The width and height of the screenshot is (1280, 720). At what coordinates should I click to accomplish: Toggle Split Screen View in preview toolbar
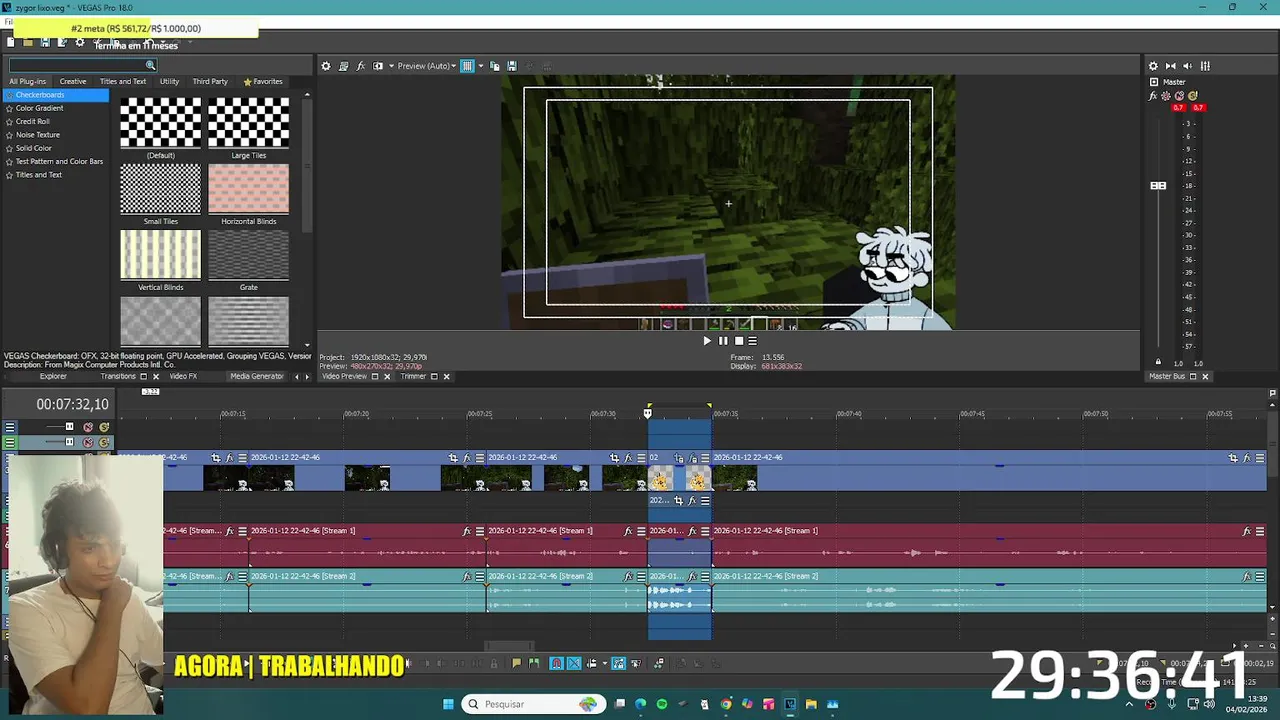coord(378,66)
